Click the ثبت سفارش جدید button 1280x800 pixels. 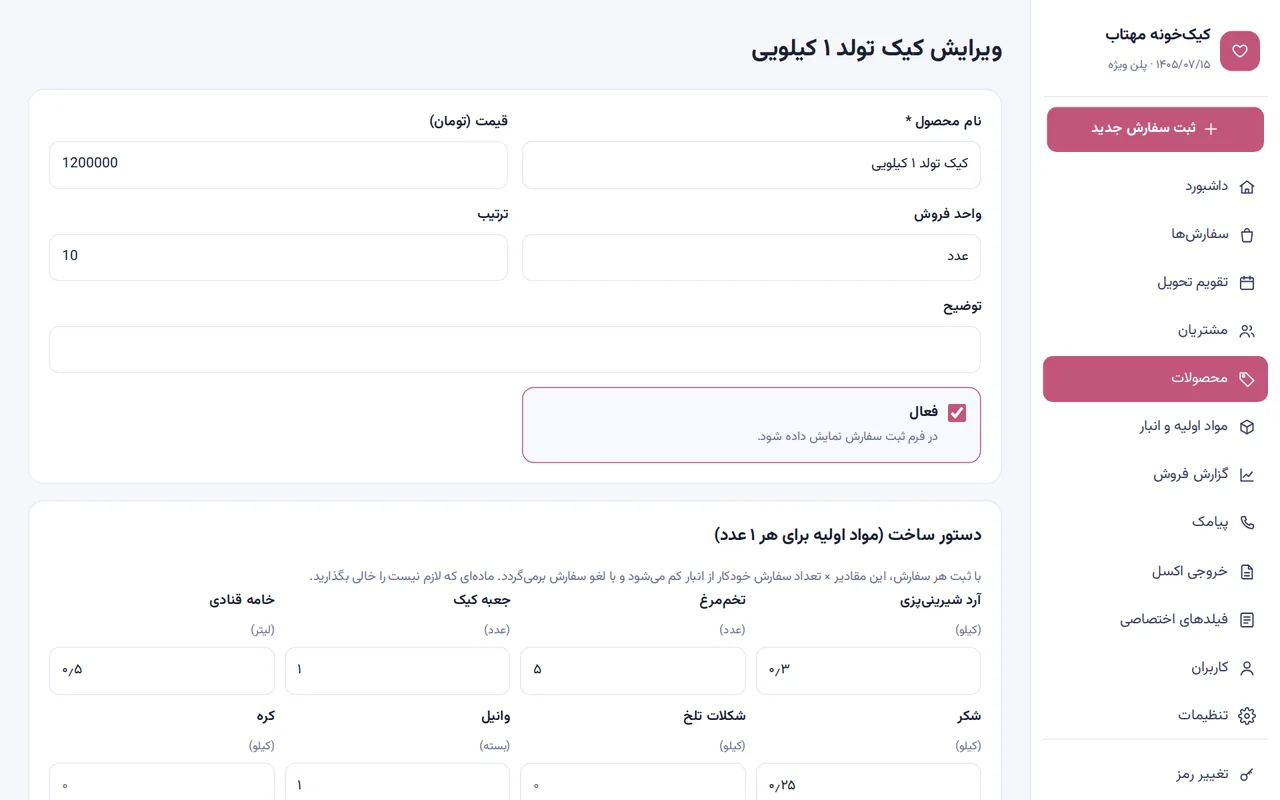[1155, 129]
